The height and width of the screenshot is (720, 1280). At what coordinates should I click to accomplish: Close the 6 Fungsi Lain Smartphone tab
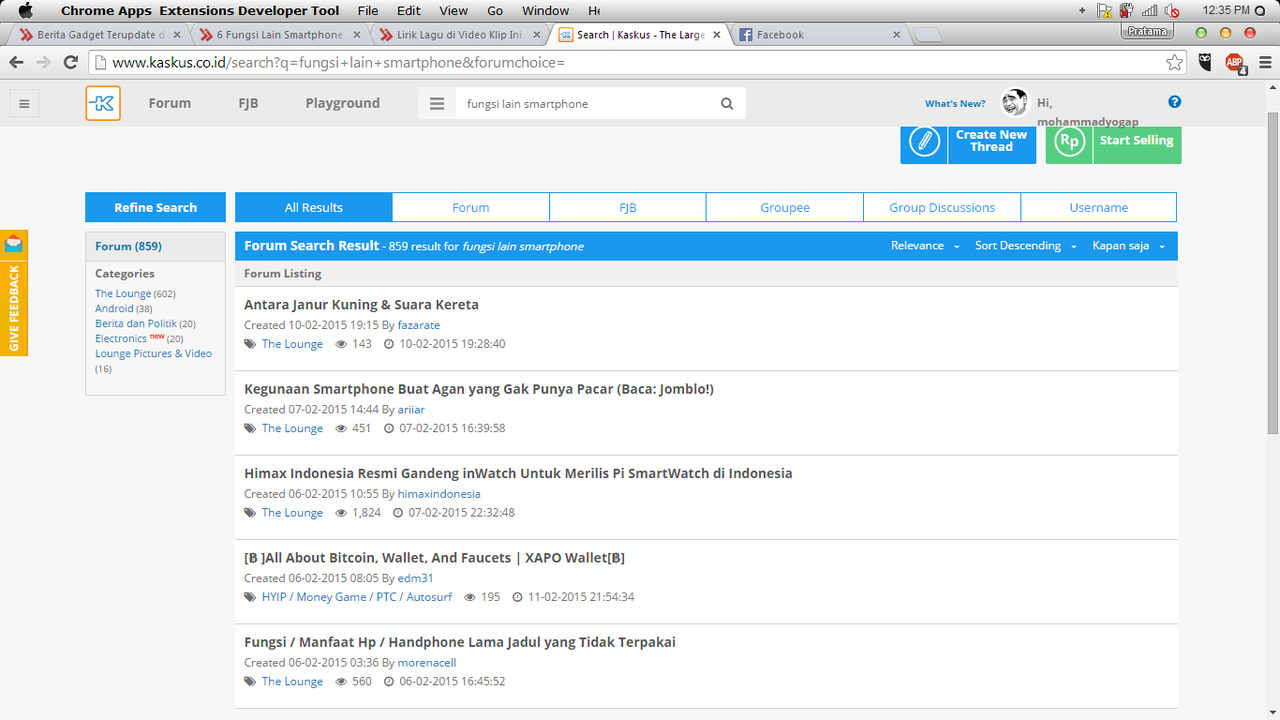[357, 34]
